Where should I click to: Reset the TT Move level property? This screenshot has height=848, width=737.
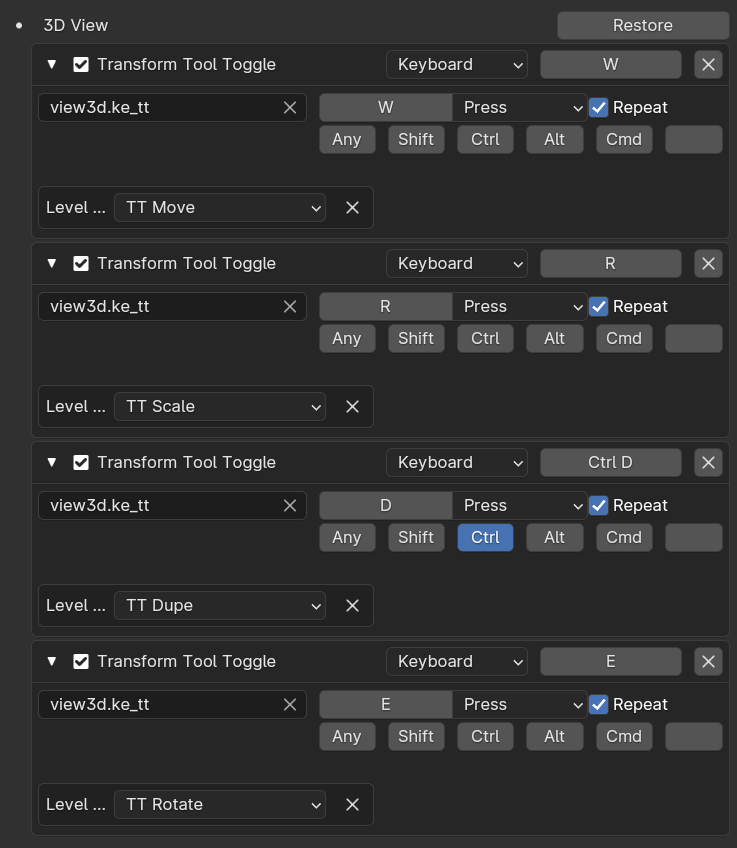coord(352,208)
